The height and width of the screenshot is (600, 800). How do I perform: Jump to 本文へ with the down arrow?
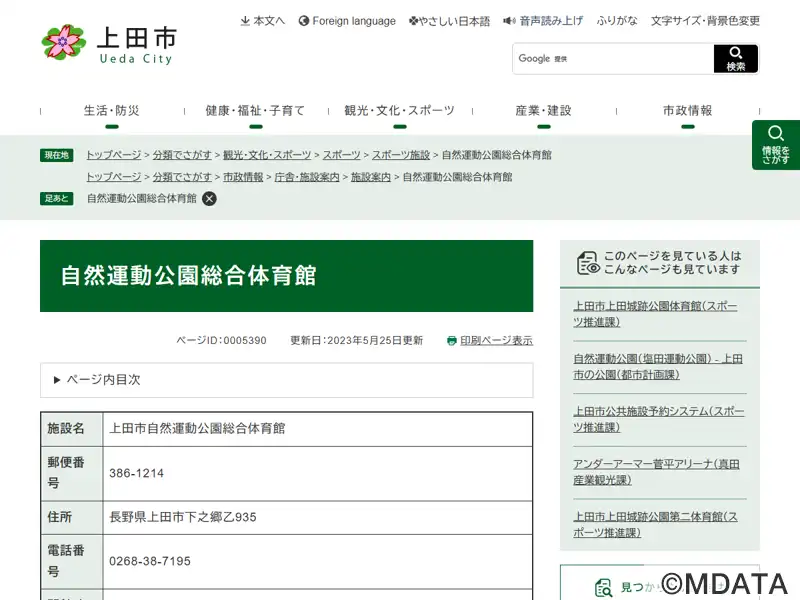coord(262,21)
